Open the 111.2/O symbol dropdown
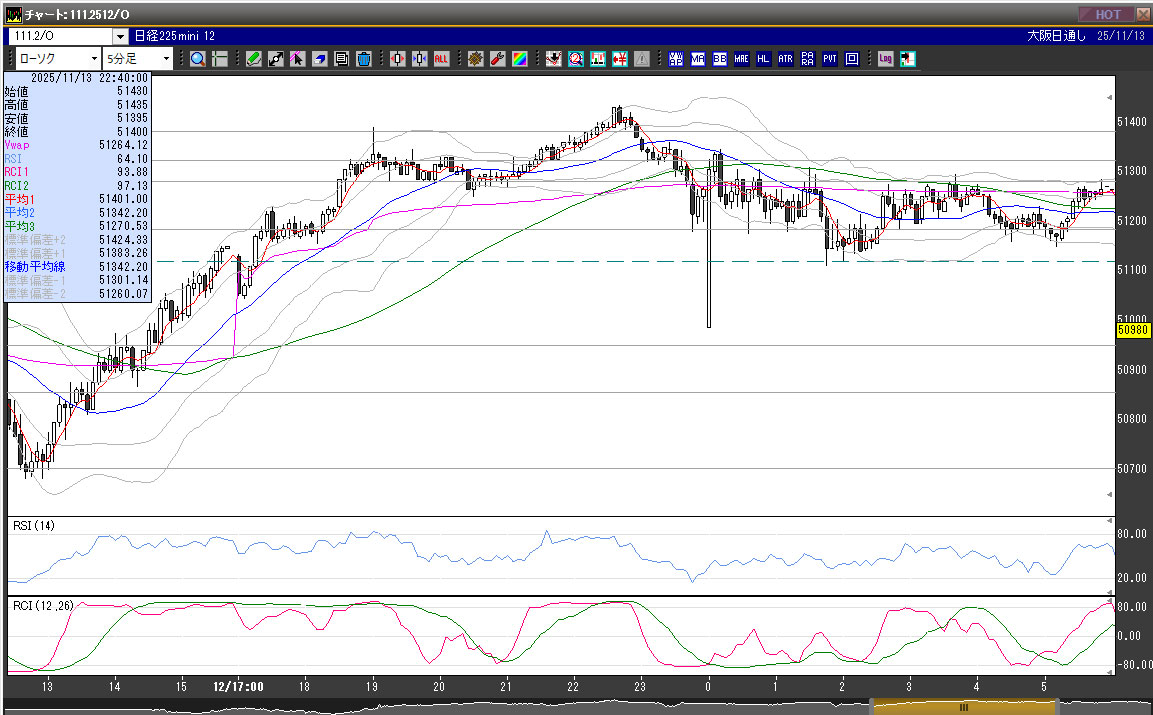 coord(120,37)
